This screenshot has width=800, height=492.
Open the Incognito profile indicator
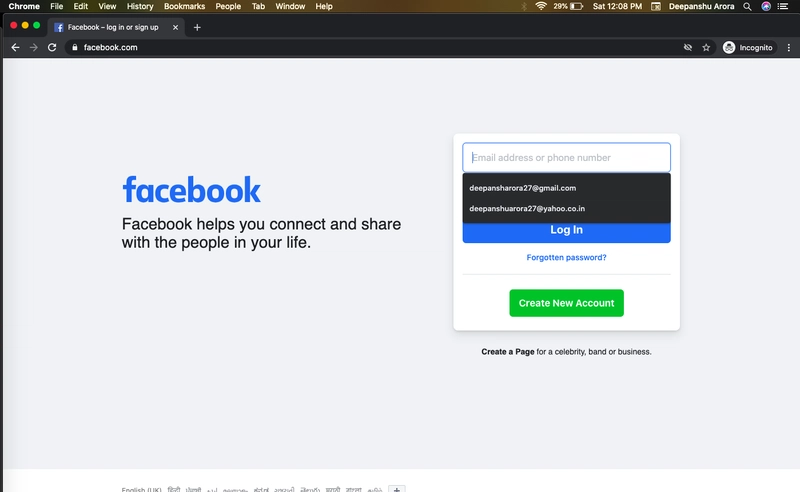(x=748, y=47)
